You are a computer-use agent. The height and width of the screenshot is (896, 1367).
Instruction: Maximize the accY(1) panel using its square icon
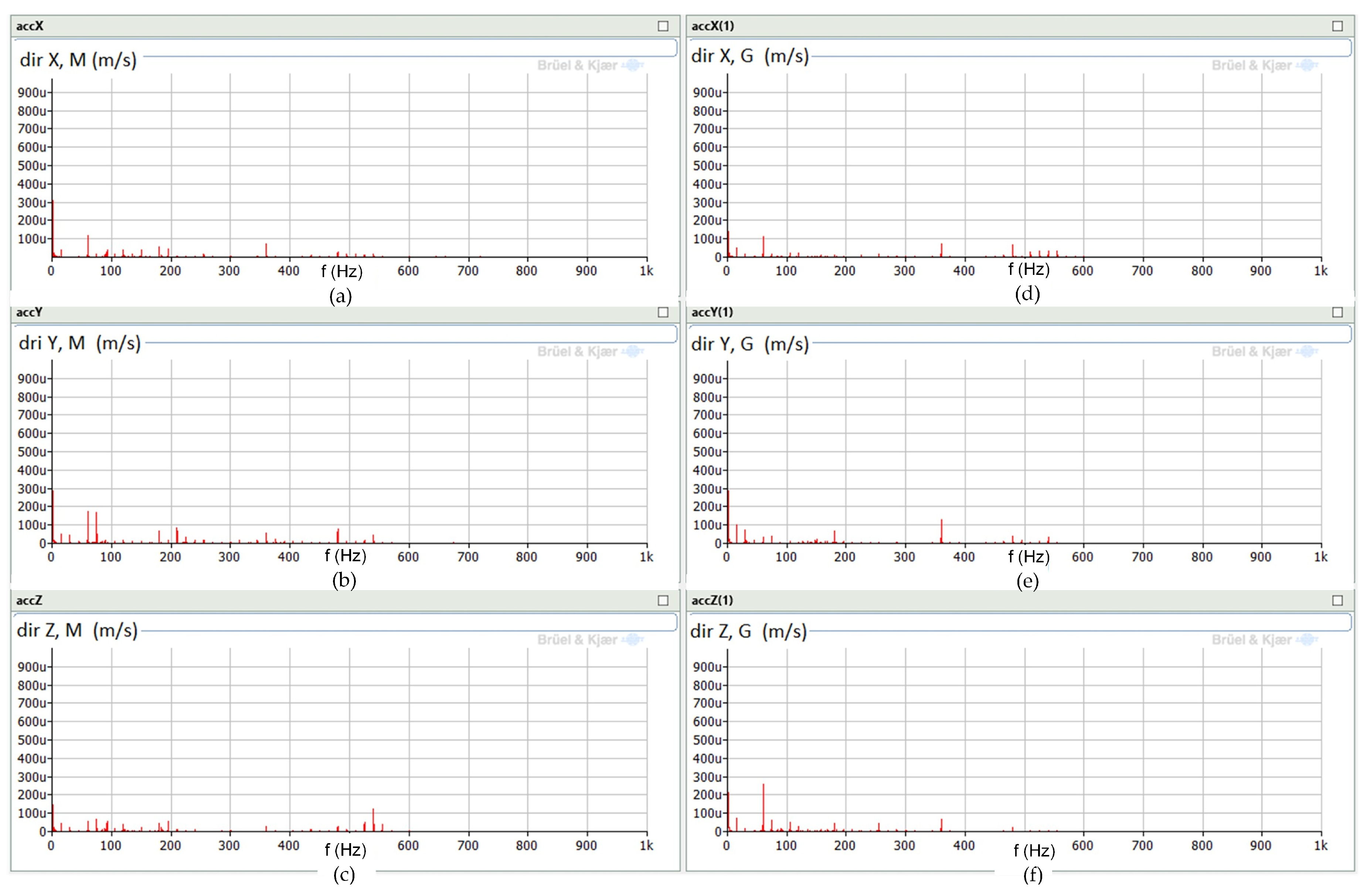[x=1337, y=312]
